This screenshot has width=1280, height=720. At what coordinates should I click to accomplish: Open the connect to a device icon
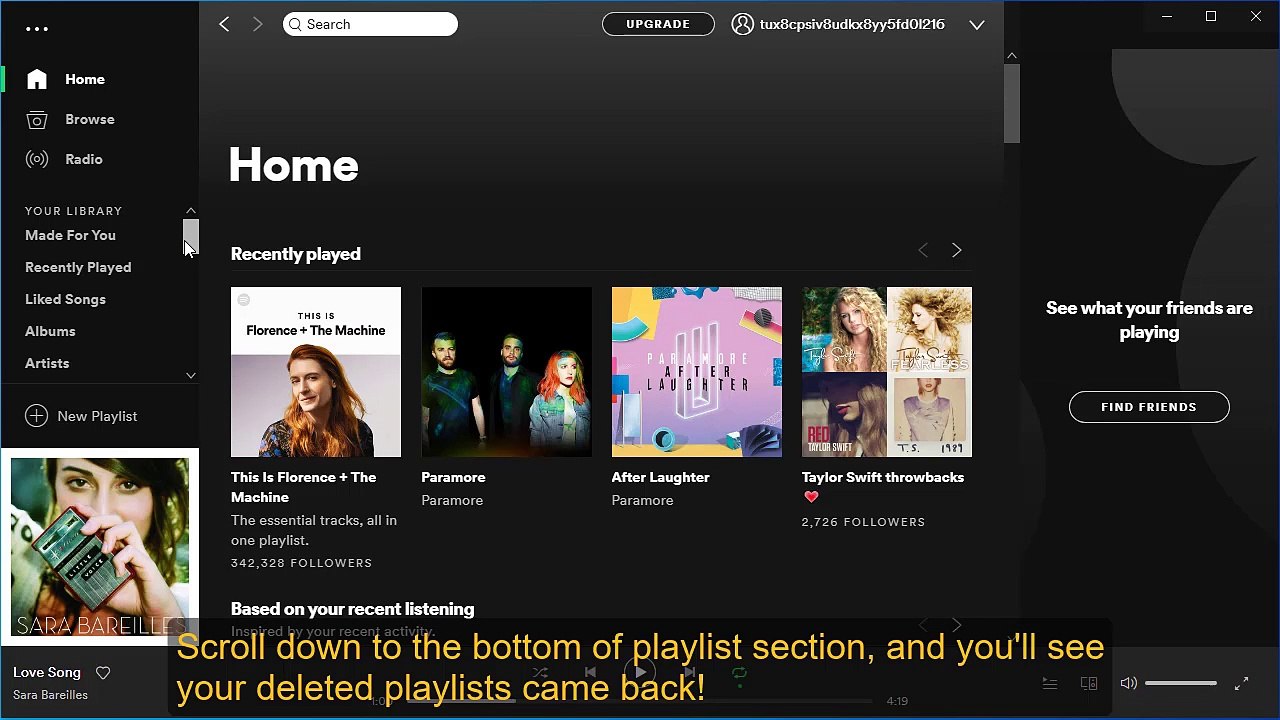point(1089,683)
